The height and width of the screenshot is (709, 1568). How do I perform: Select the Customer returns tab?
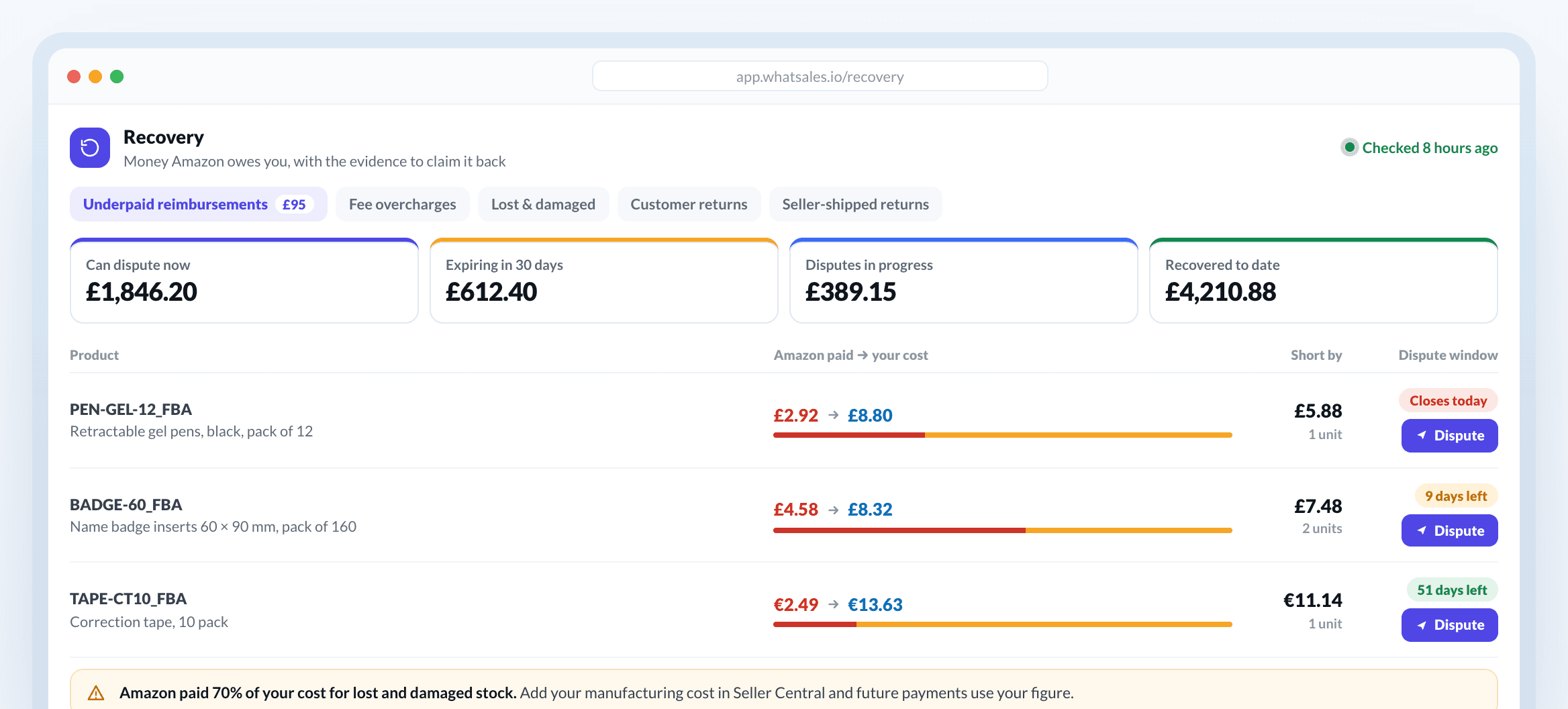point(689,204)
